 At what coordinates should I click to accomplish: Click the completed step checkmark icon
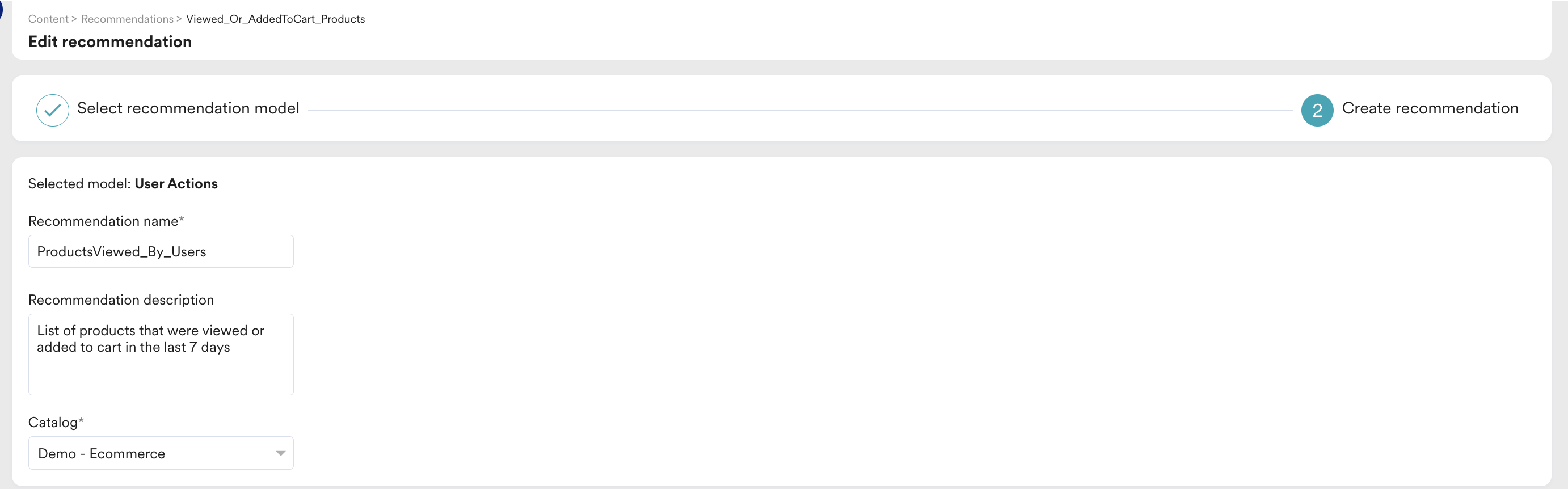[x=52, y=110]
